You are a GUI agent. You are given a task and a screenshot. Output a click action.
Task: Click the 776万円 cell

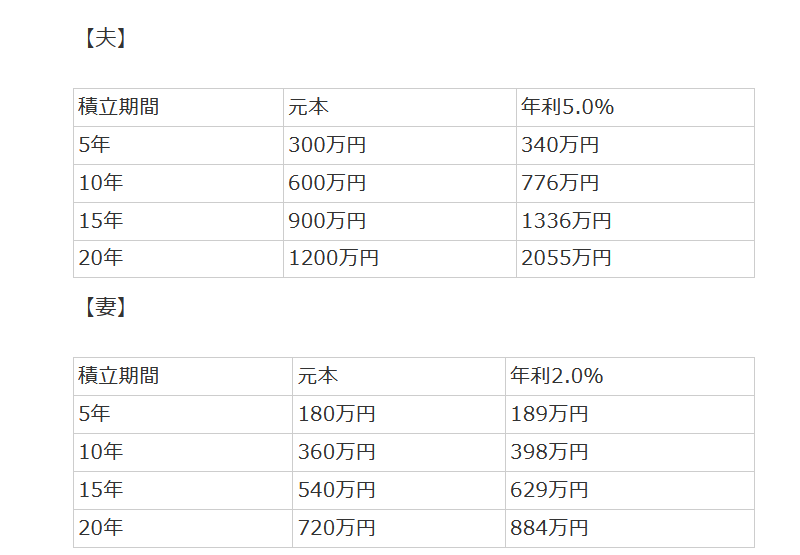click(x=560, y=183)
